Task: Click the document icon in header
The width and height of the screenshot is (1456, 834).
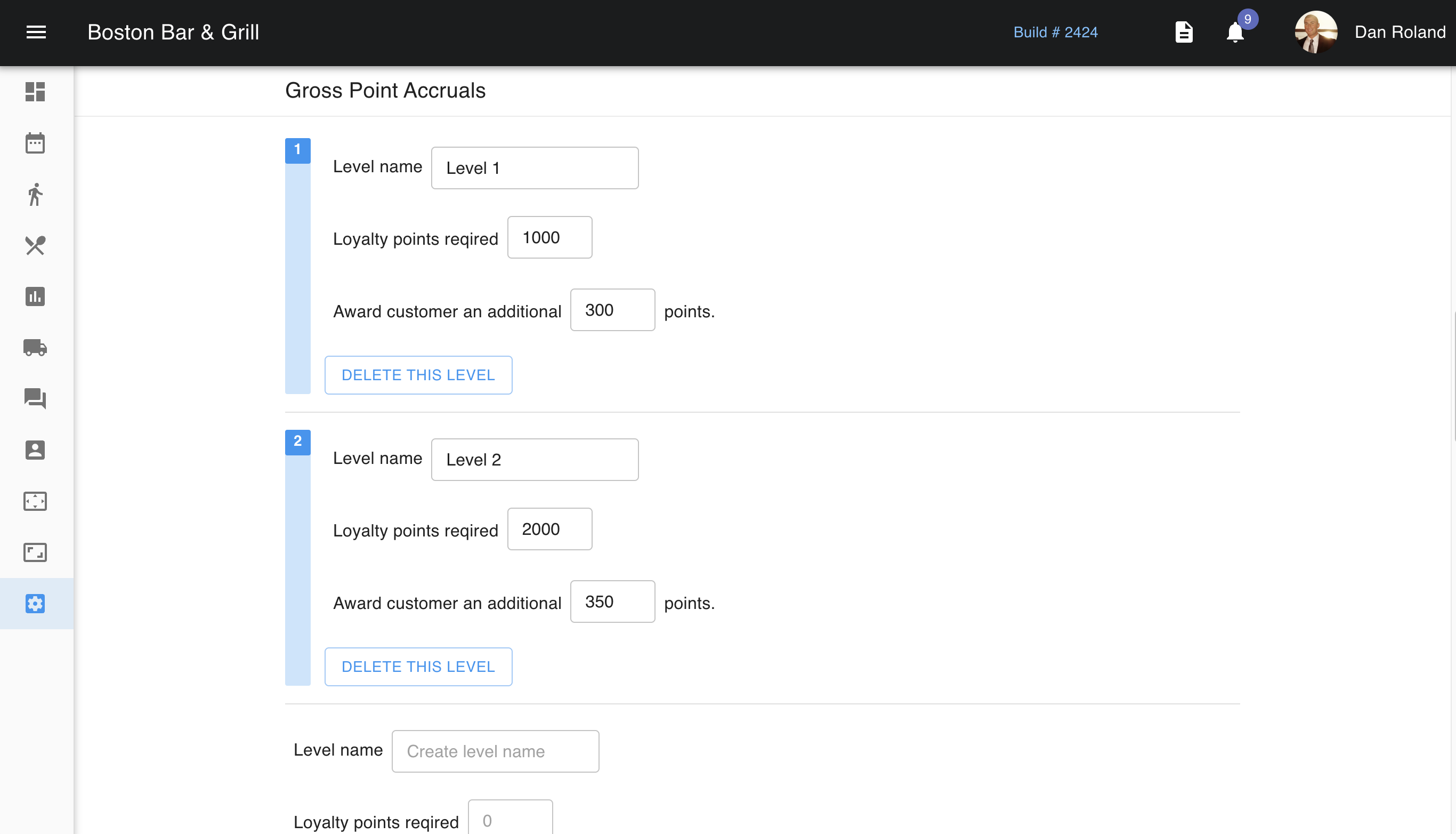Action: [1184, 32]
